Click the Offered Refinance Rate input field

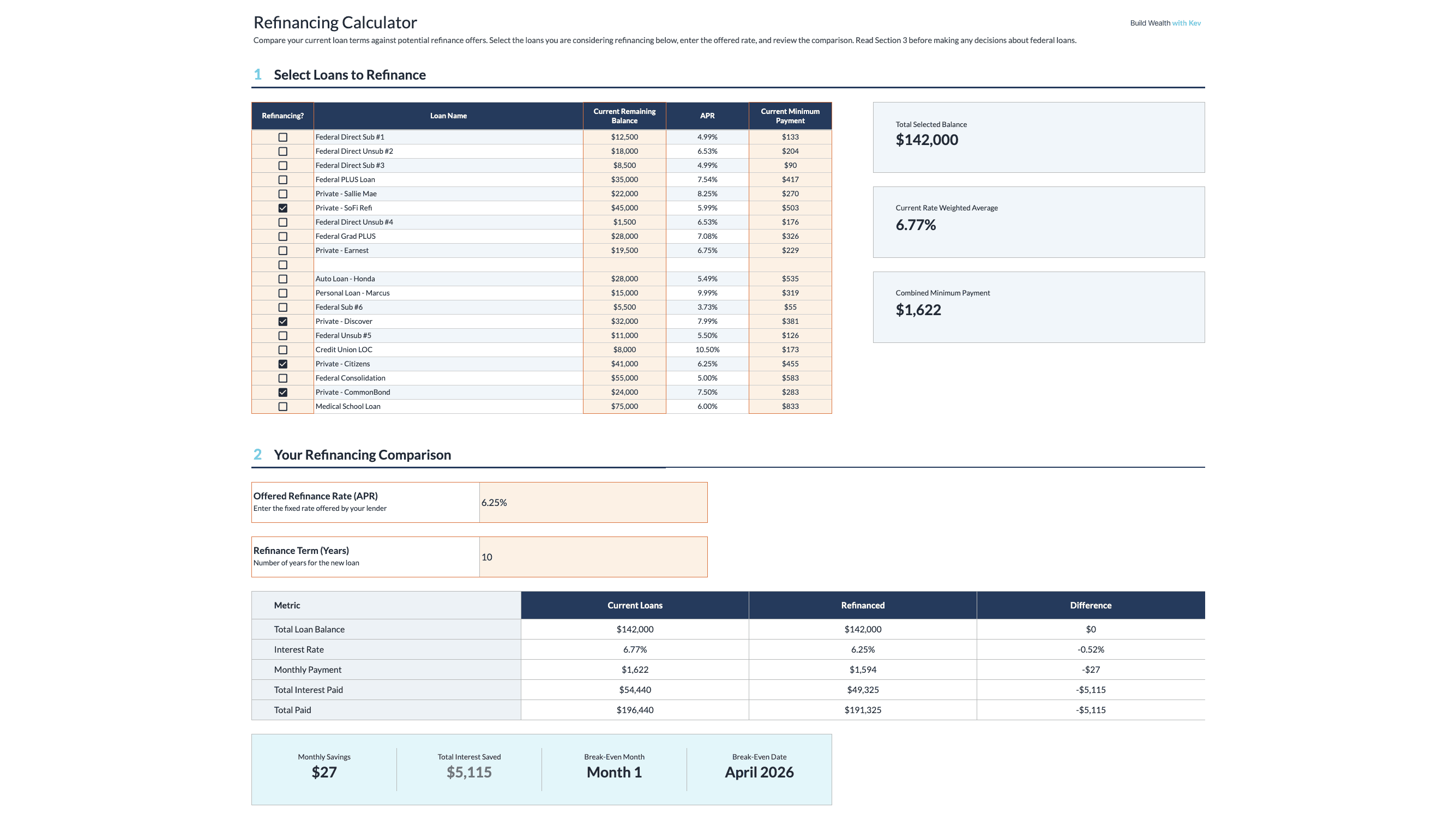point(592,502)
